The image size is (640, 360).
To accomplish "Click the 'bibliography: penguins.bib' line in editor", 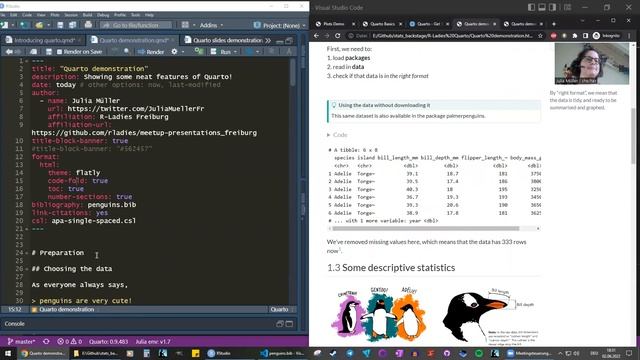I will point(84,205).
